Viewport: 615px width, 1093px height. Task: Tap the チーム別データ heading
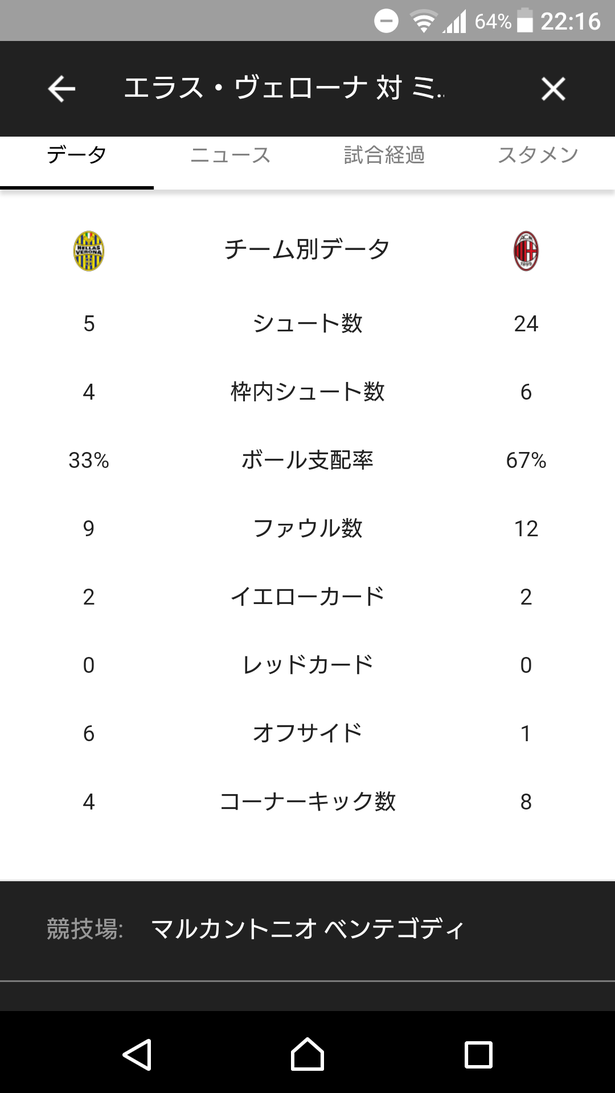pyautogui.click(x=308, y=249)
